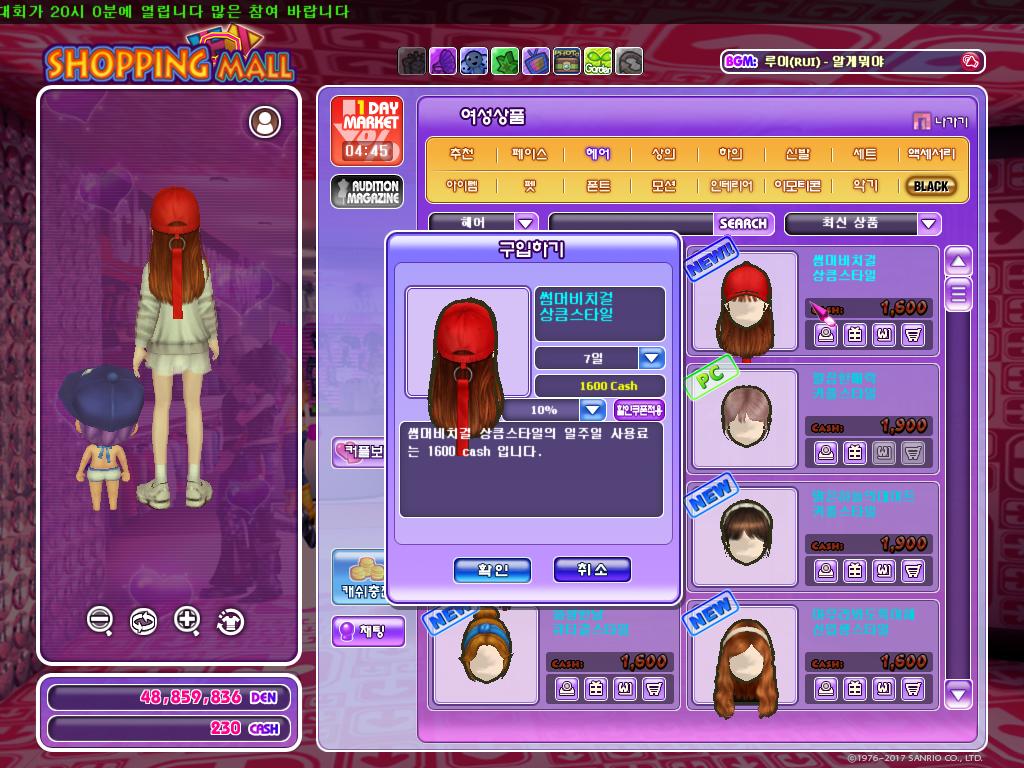Viewport: 1024px width, 768px height.
Task: Open the 악기 category tab
Action: click(865, 186)
